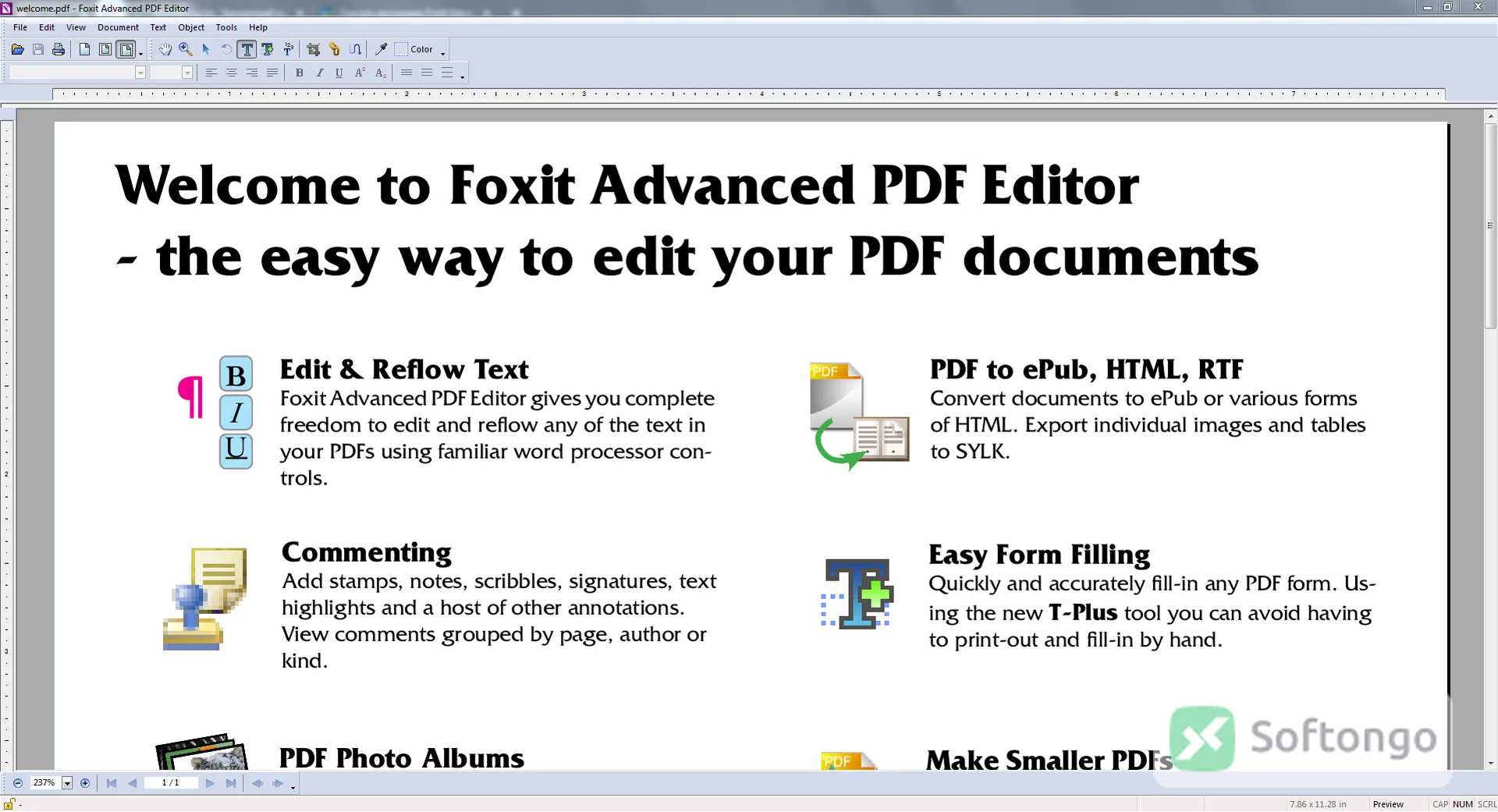Select the Hand pan tool
The height and width of the screenshot is (812, 1498).
click(165, 49)
